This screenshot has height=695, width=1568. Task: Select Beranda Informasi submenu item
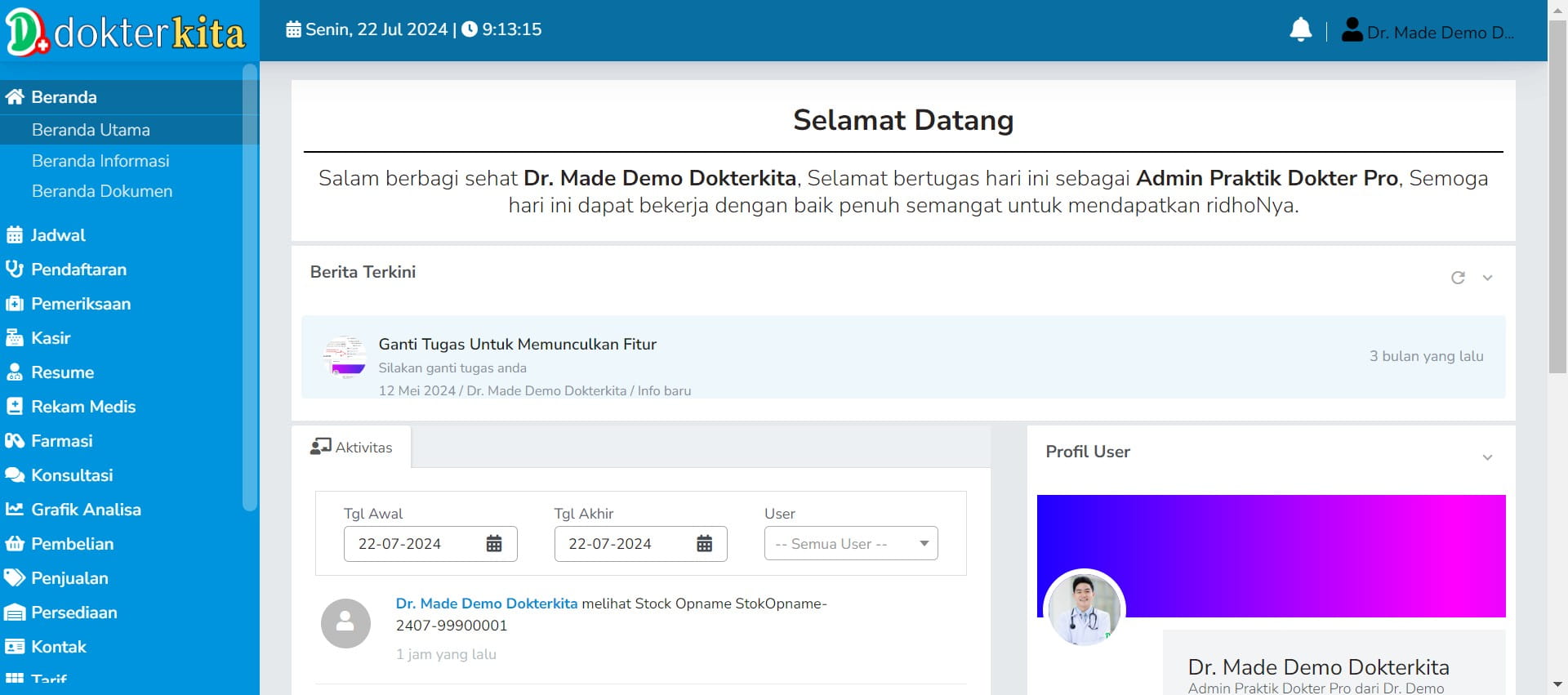tap(100, 161)
